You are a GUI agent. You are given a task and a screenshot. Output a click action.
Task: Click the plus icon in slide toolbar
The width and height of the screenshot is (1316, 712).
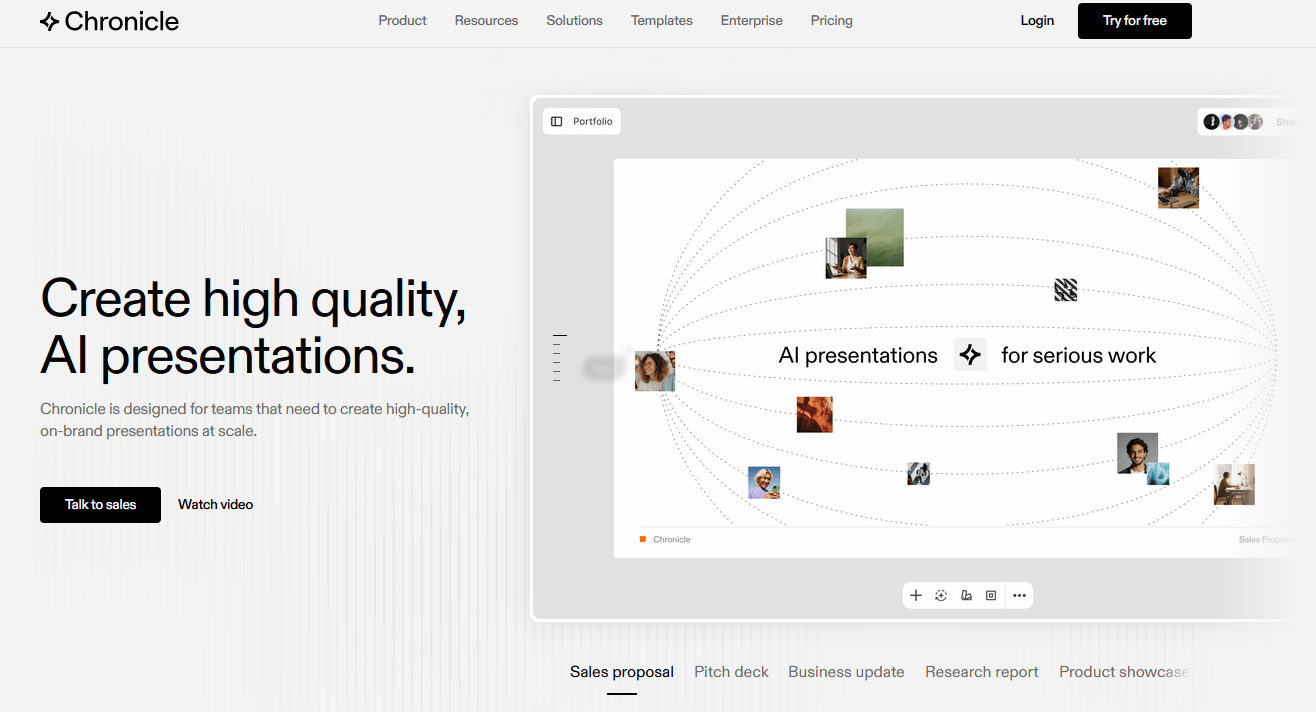(915, 595)
